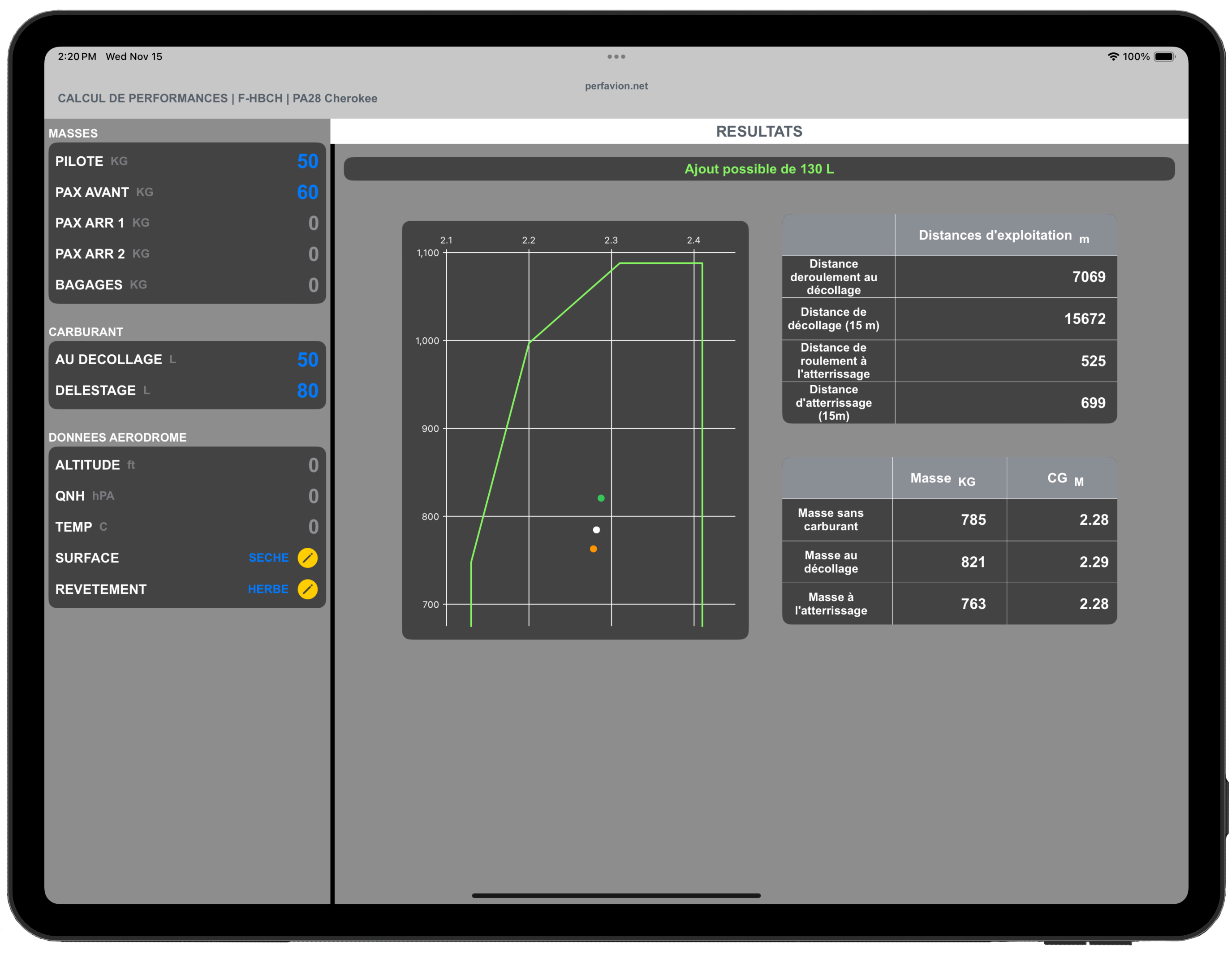
Task: Tap the home indicator bar at bottom
Action: 616,895
